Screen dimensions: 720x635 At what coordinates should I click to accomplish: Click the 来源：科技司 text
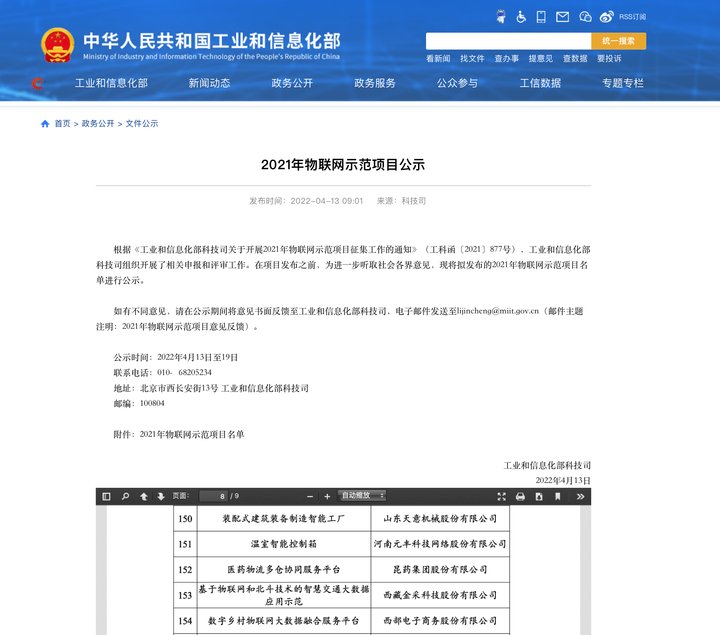[x=401, y=201]
